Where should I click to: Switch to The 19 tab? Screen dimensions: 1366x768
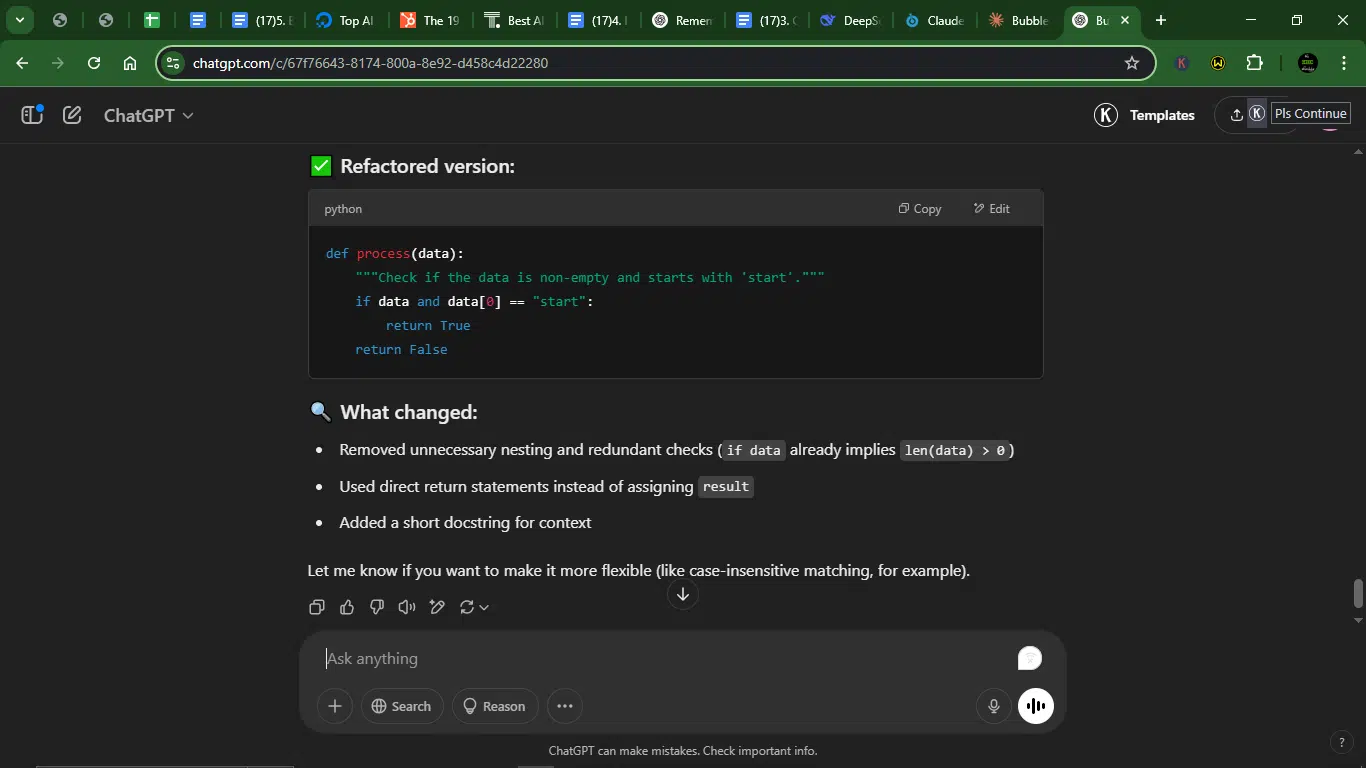pyautogui.click(x=428, y=20)
